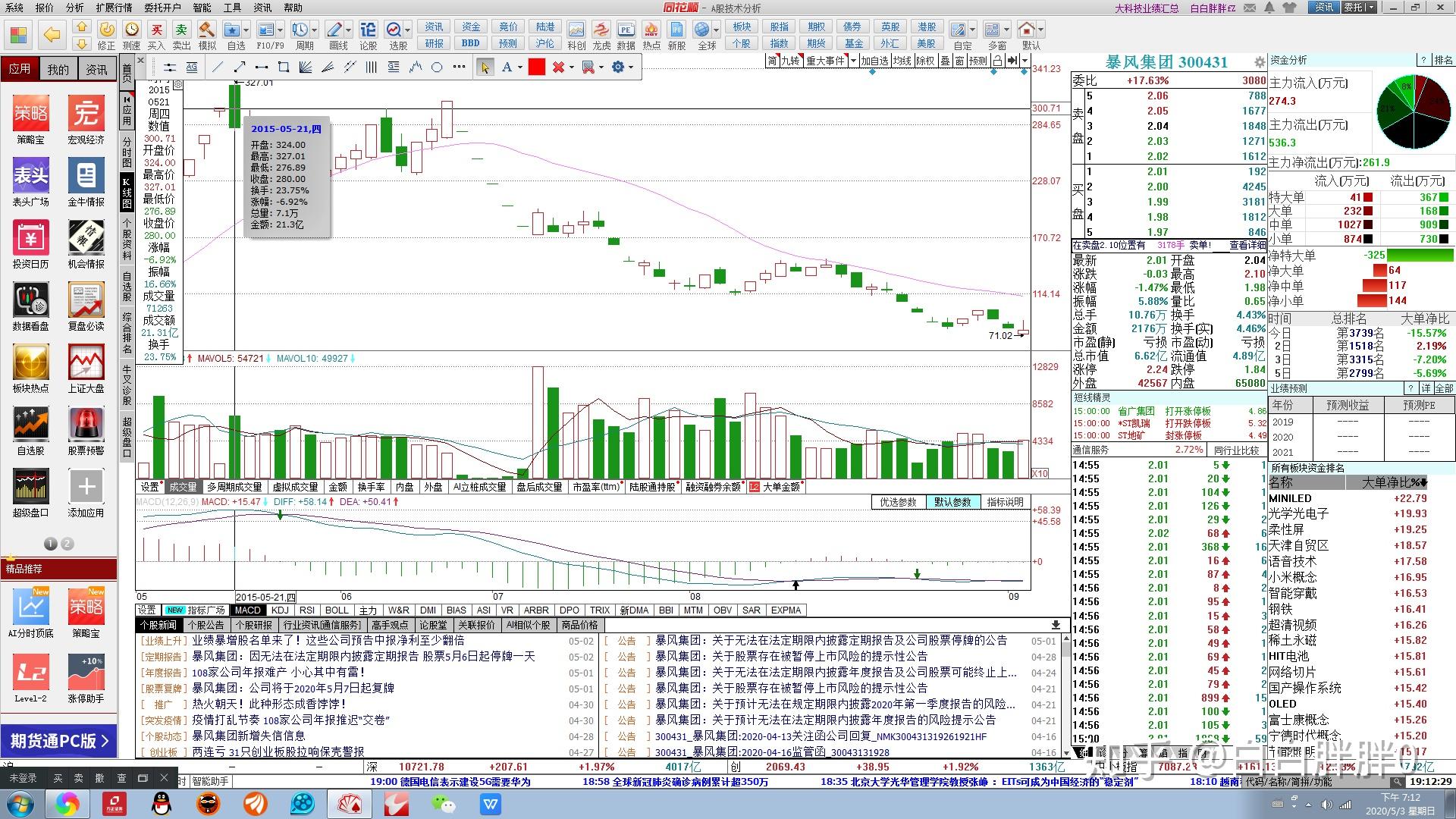Click the red drawing color swatch
Screen dimensions: 1456x819
(537, 67)
